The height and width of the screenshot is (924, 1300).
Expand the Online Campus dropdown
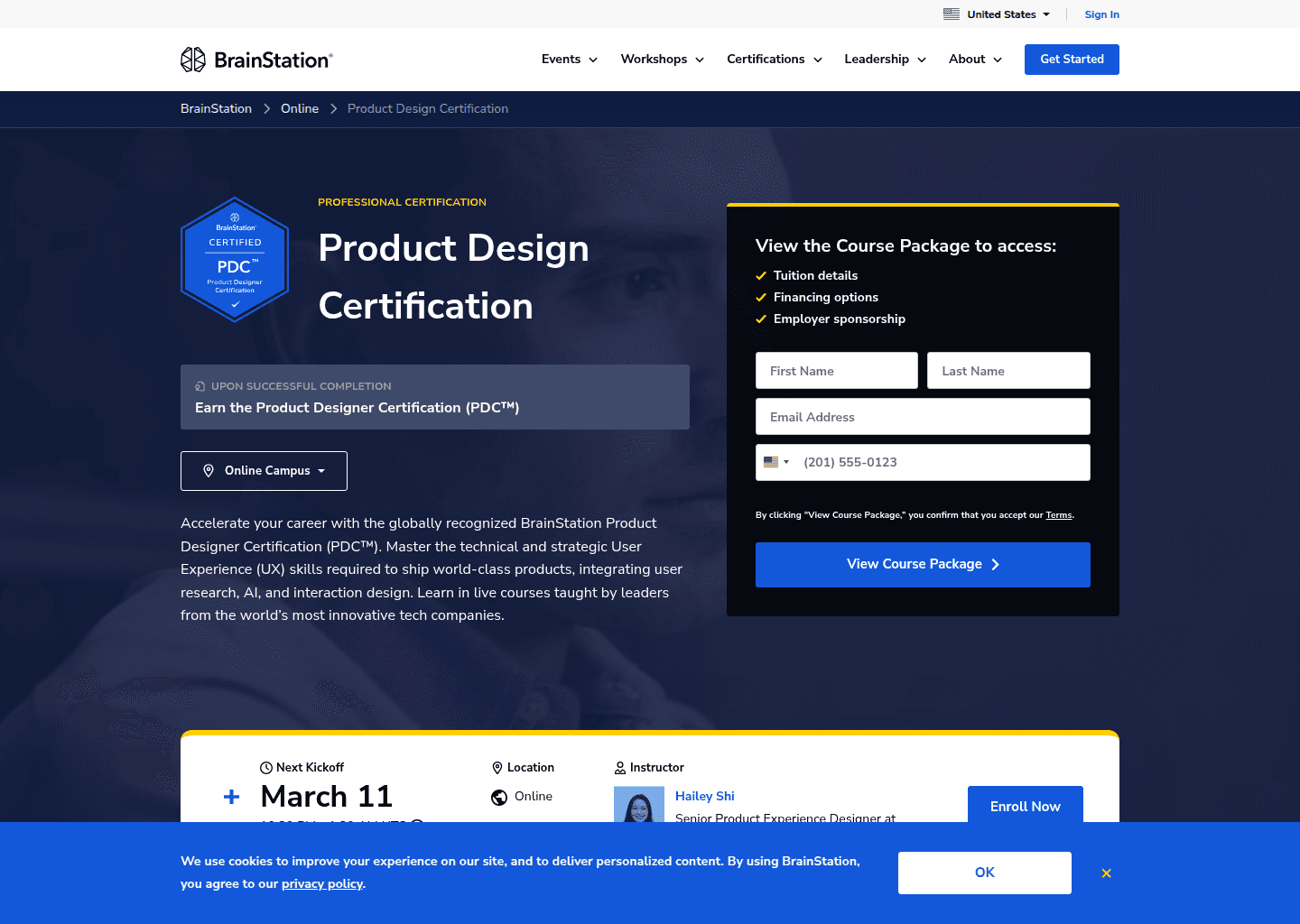[x=264, y=470]
